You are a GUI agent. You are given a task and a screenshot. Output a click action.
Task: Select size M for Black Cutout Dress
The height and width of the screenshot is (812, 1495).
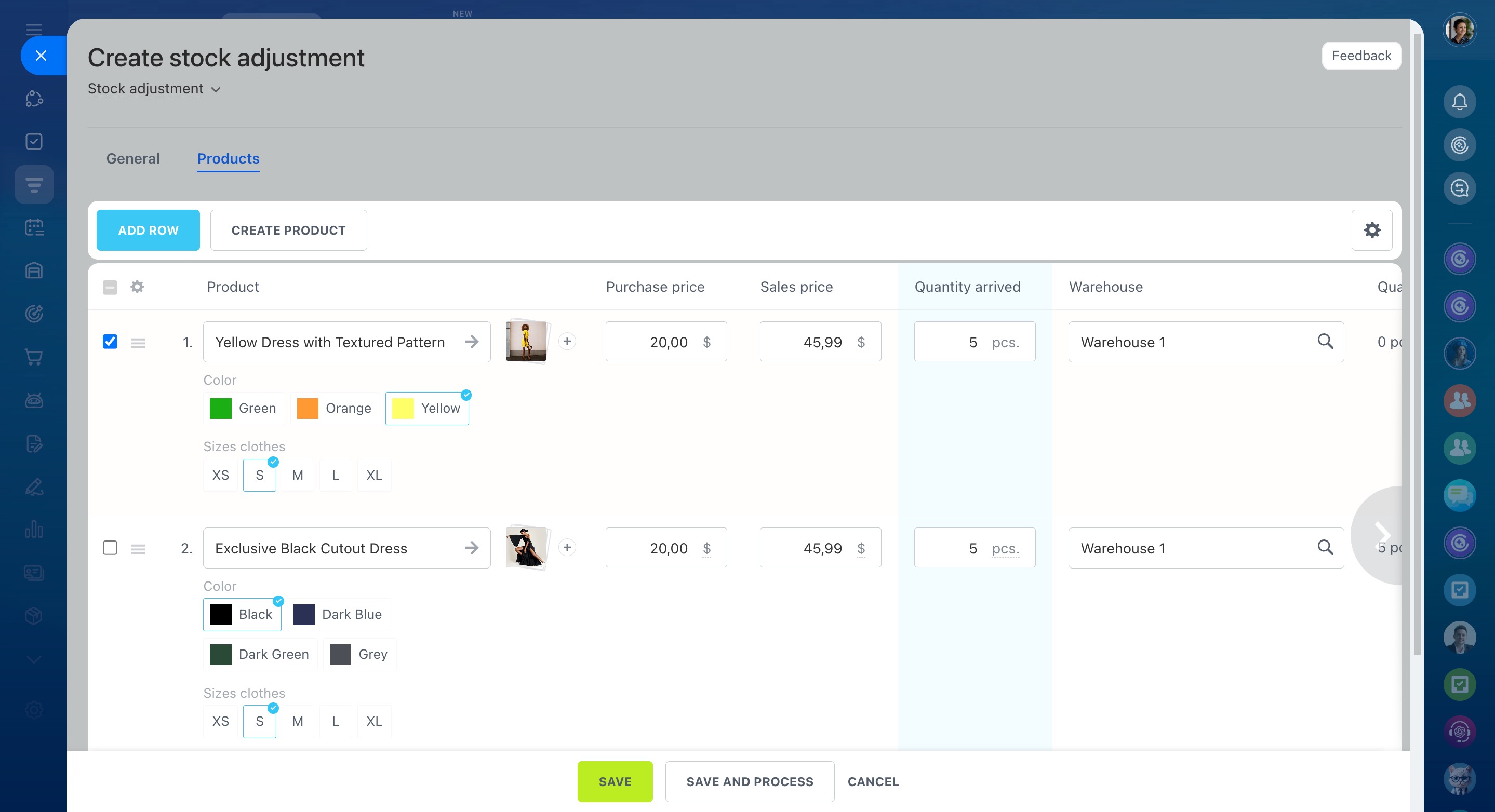[x=297, y=721]
